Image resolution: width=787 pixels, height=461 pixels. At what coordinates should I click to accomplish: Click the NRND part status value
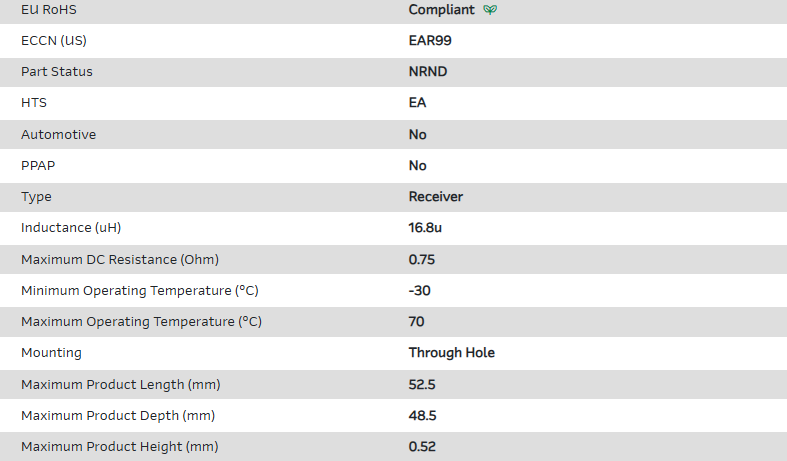point(428,72)
